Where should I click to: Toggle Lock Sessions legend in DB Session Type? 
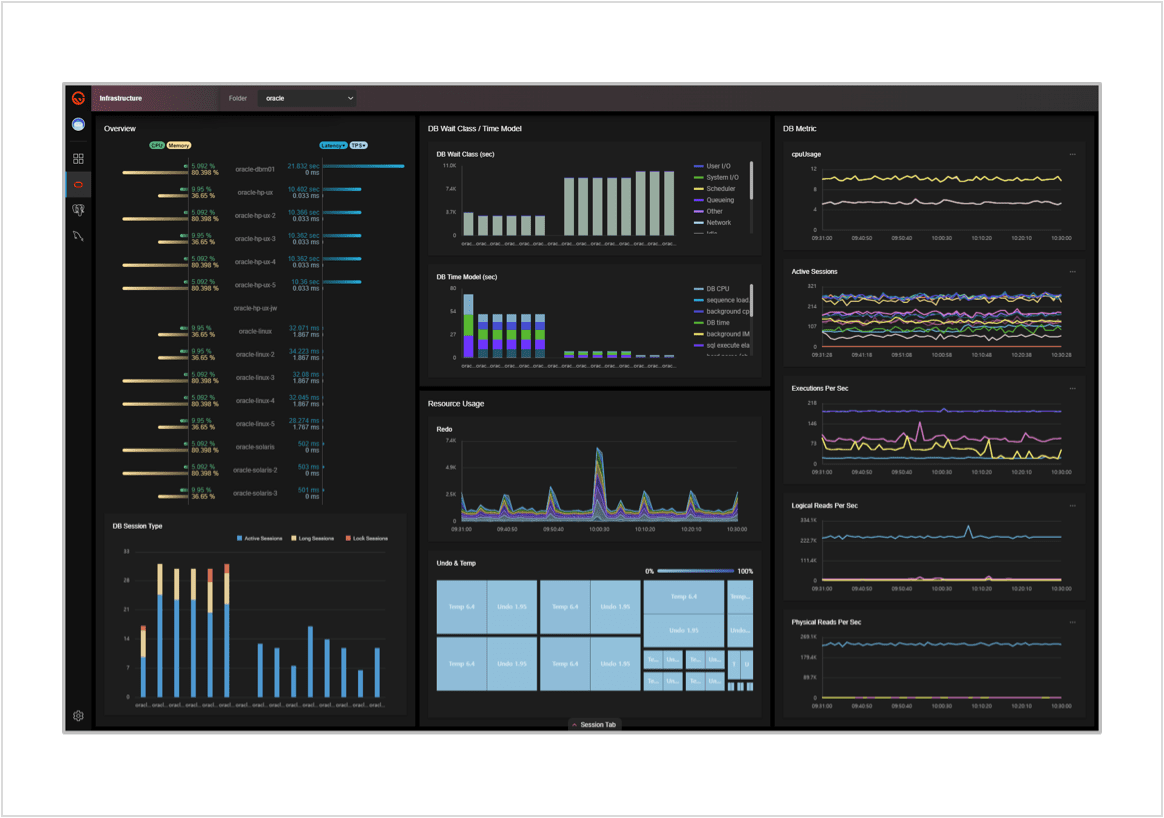pos(367,539)
